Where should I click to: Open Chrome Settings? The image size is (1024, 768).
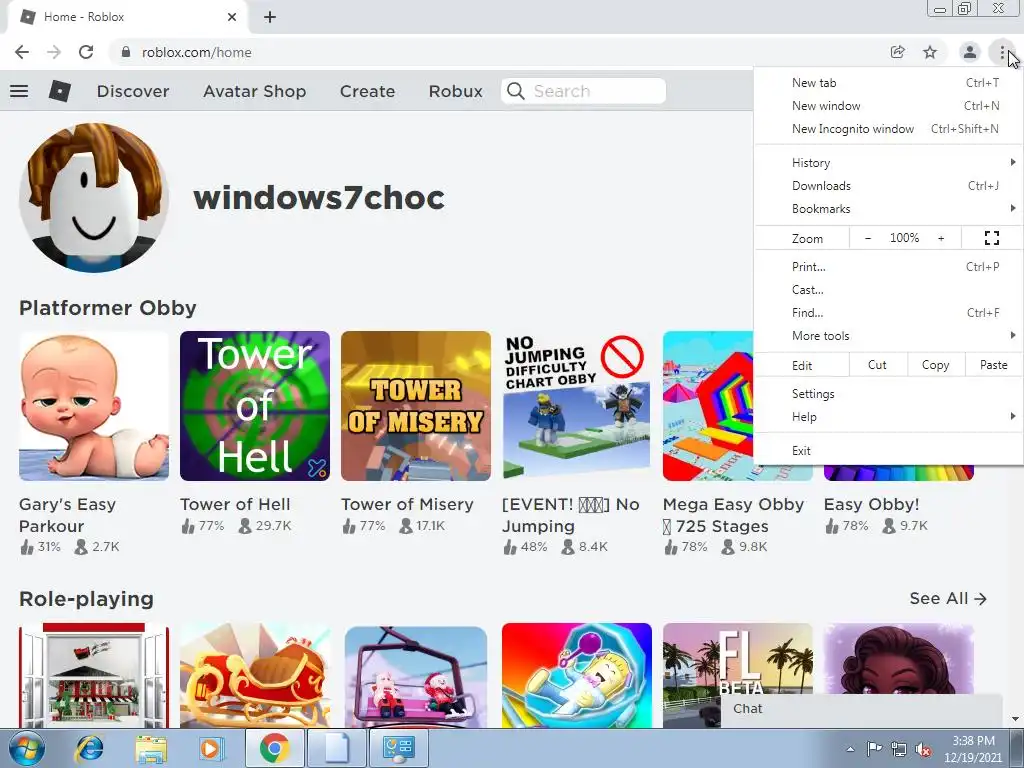click(x=888, y=394)
